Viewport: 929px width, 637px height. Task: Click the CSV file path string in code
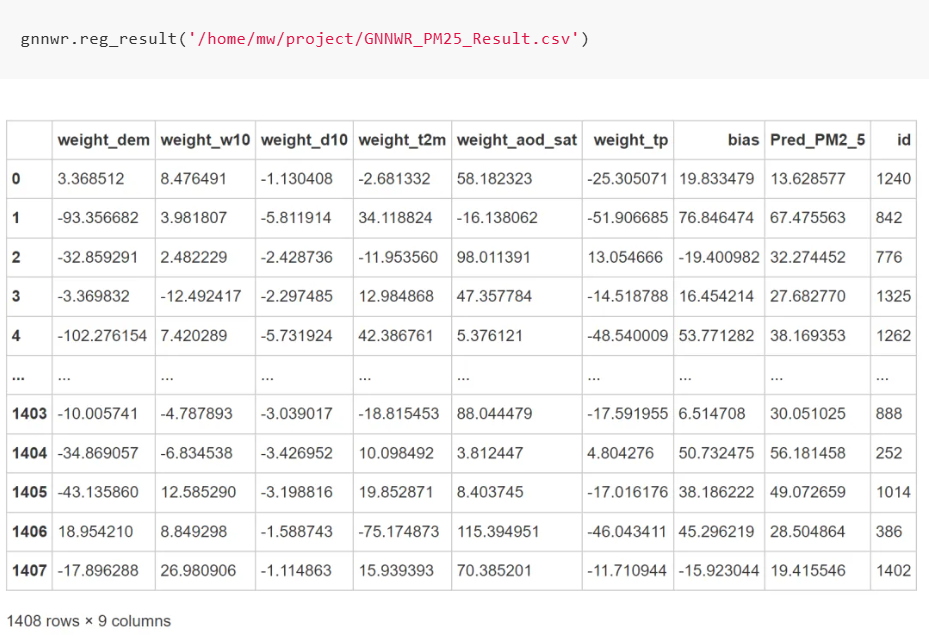[383, 39]
